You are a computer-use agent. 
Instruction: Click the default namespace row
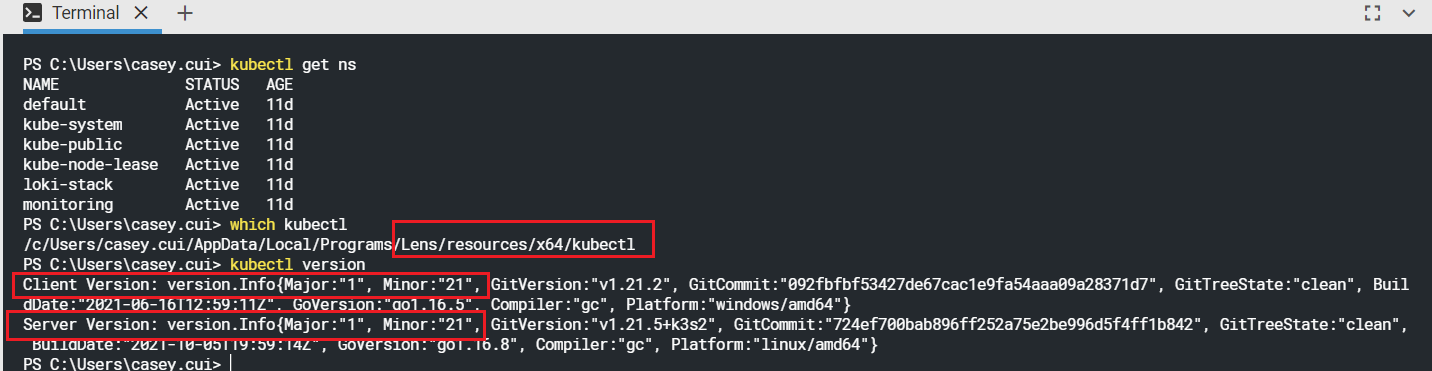tap(158, 104)
